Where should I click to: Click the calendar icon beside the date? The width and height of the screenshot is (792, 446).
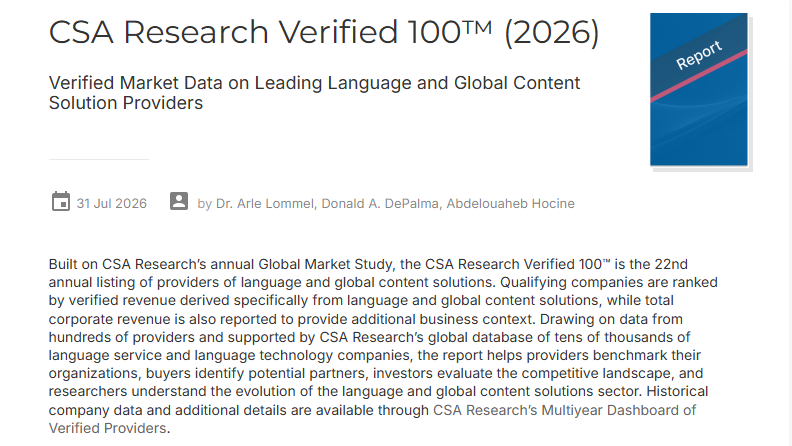61,202
